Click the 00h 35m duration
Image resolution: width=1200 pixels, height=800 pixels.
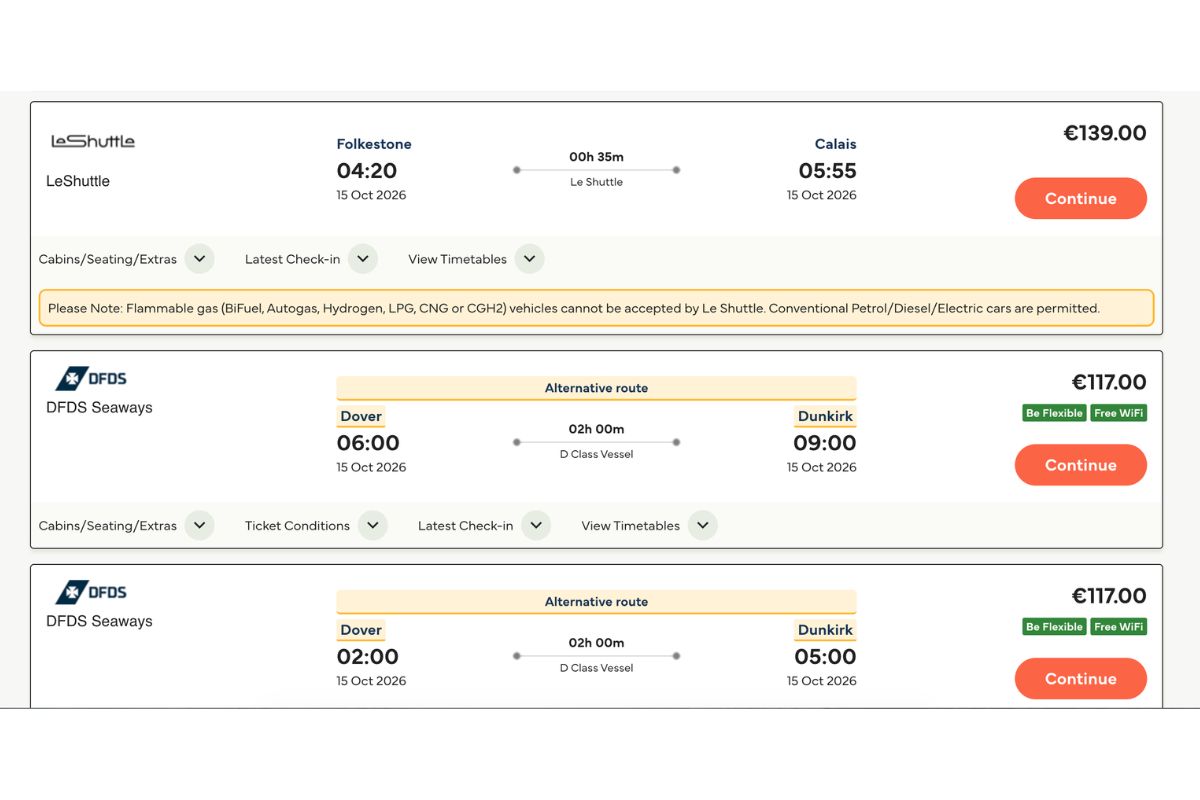596,157
